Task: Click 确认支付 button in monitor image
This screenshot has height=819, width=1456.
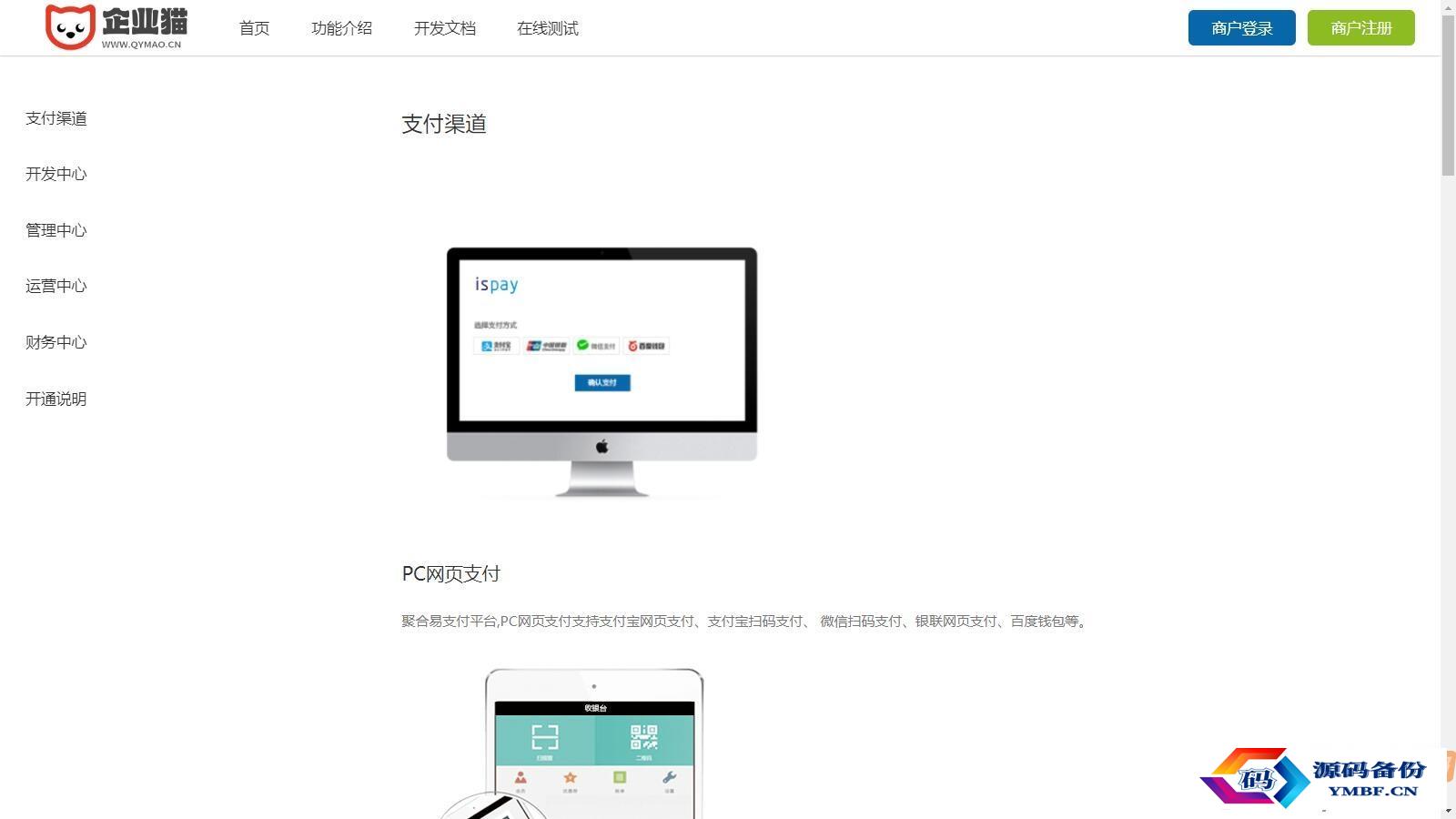Action: [602, 382]
